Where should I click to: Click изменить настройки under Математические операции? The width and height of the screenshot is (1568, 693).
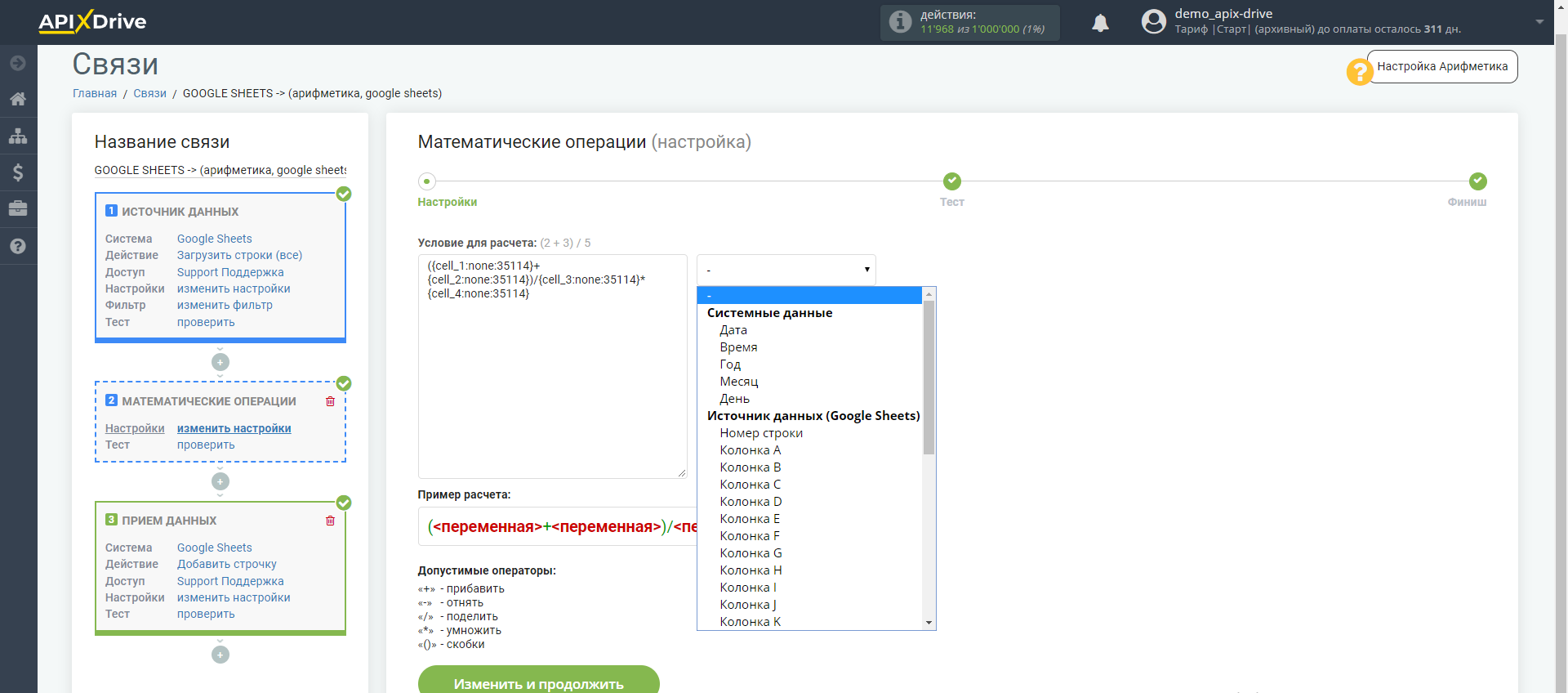pyautogui.click(x=234, y=428)
